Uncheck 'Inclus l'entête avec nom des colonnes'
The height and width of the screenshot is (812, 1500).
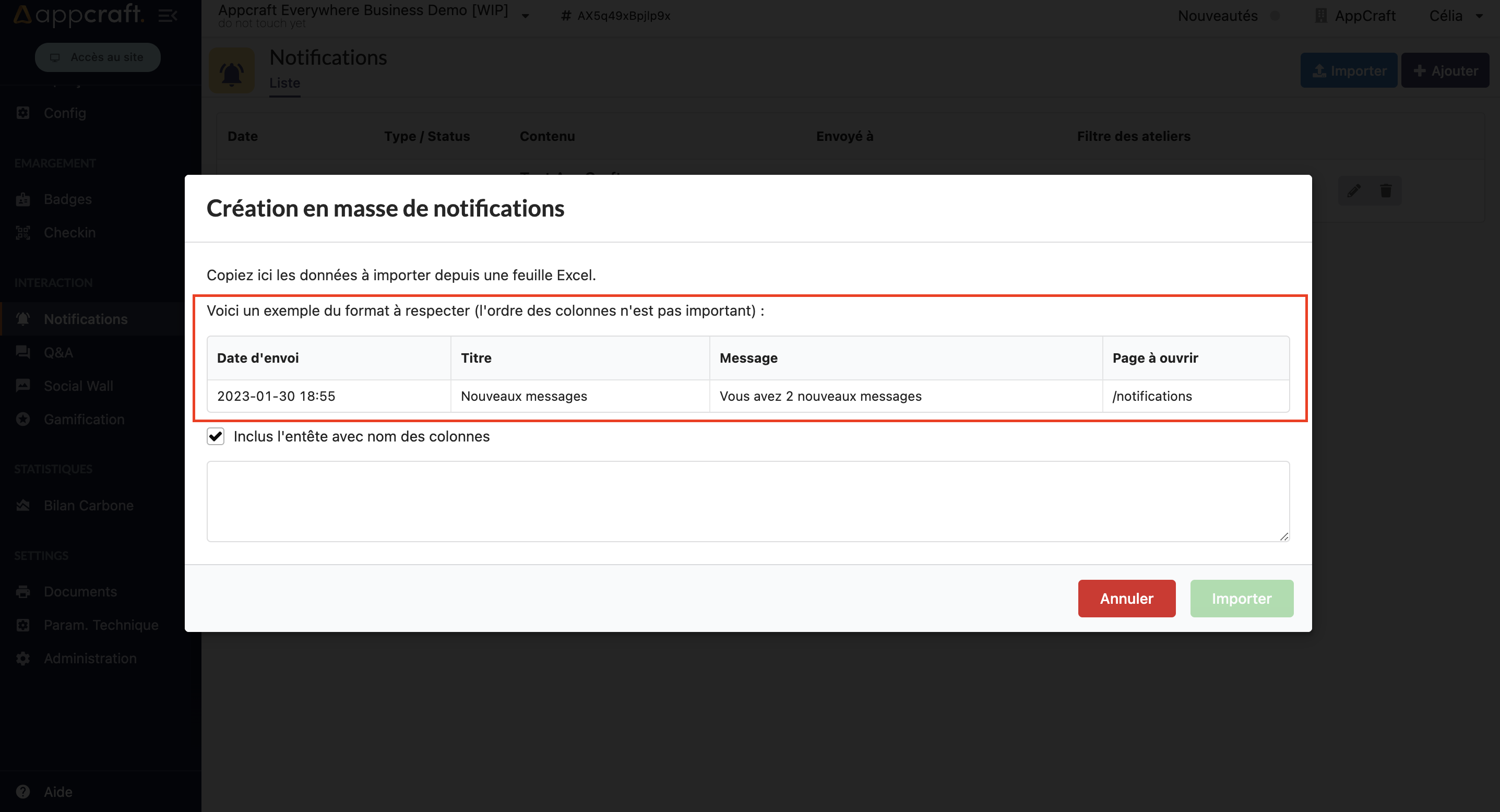point(216,436)
